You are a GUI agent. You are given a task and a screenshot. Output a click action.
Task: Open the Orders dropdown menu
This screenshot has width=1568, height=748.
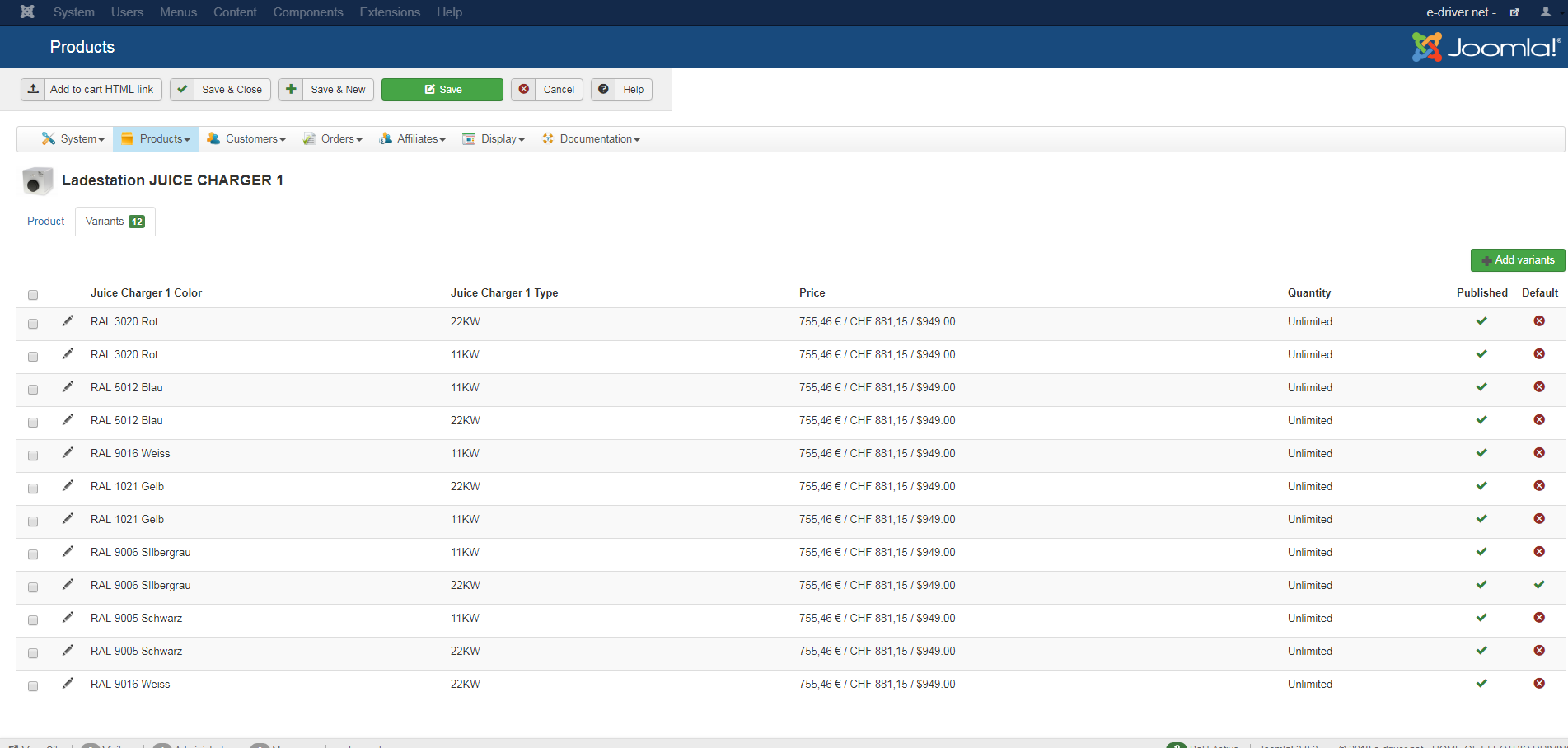pyautogui.click(x=334, y=139)
